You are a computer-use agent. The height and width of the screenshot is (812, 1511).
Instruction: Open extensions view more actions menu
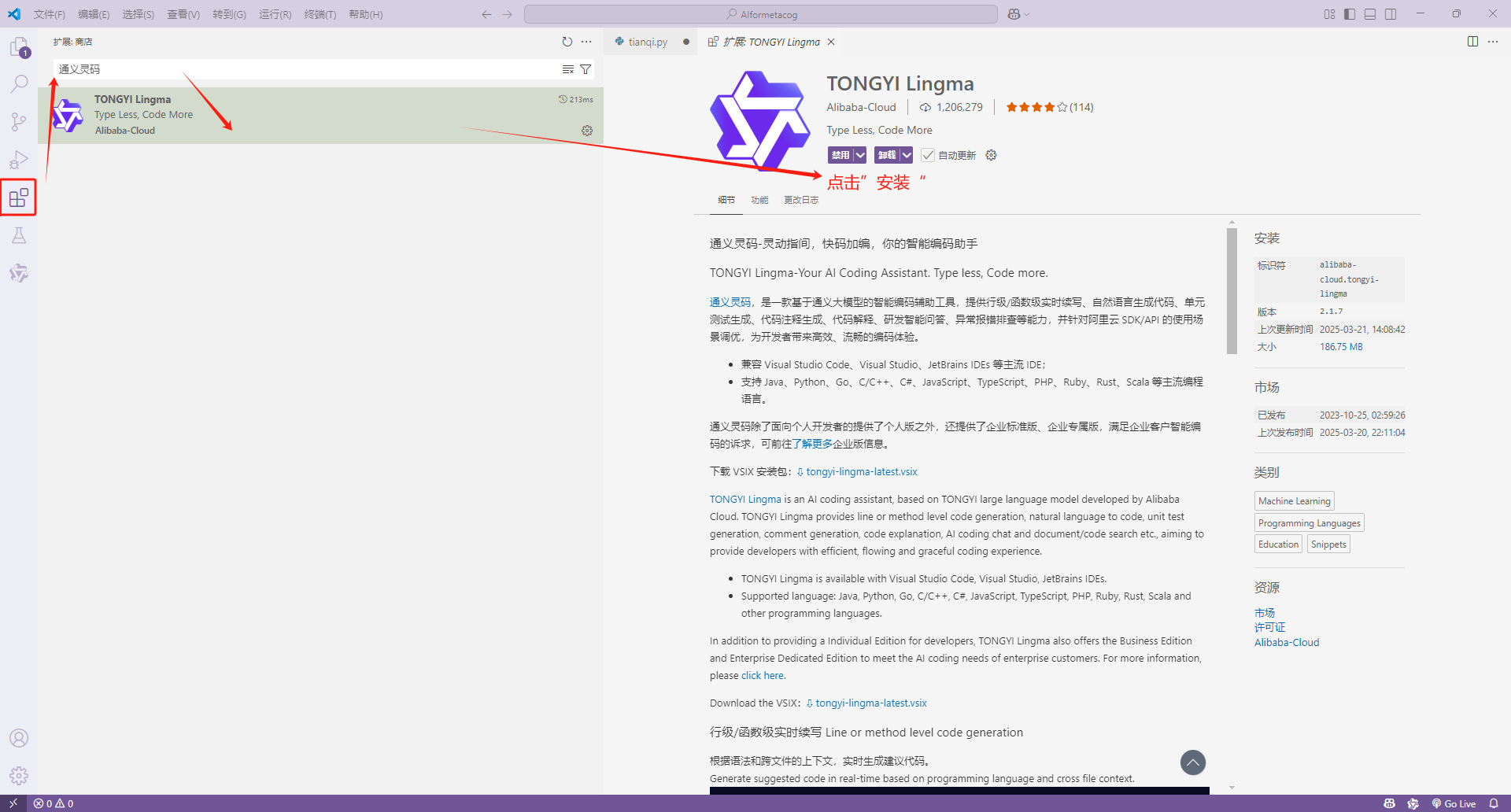(x=586, y=42)
